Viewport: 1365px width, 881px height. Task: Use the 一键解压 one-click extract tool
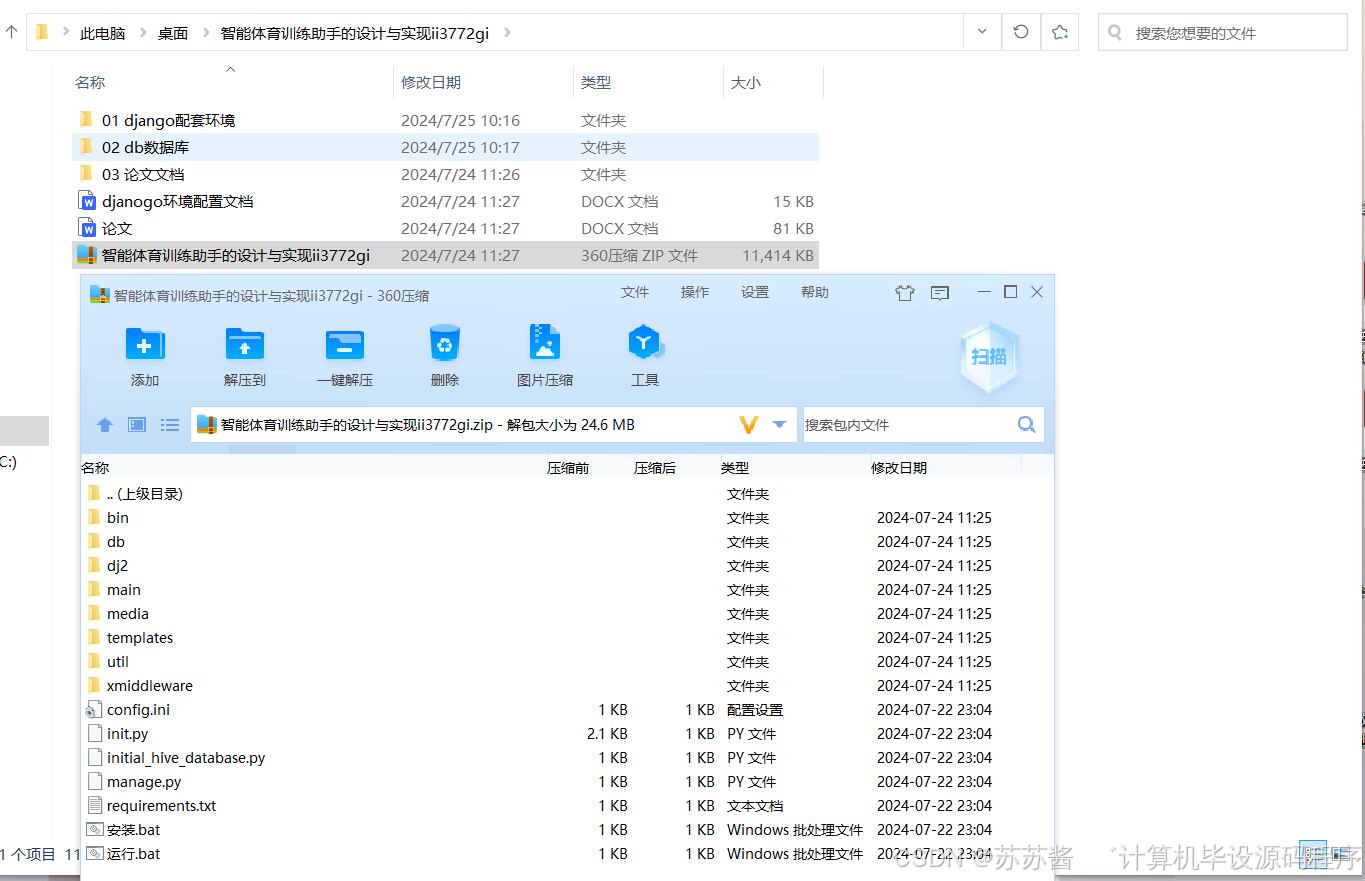coord(344,355)
